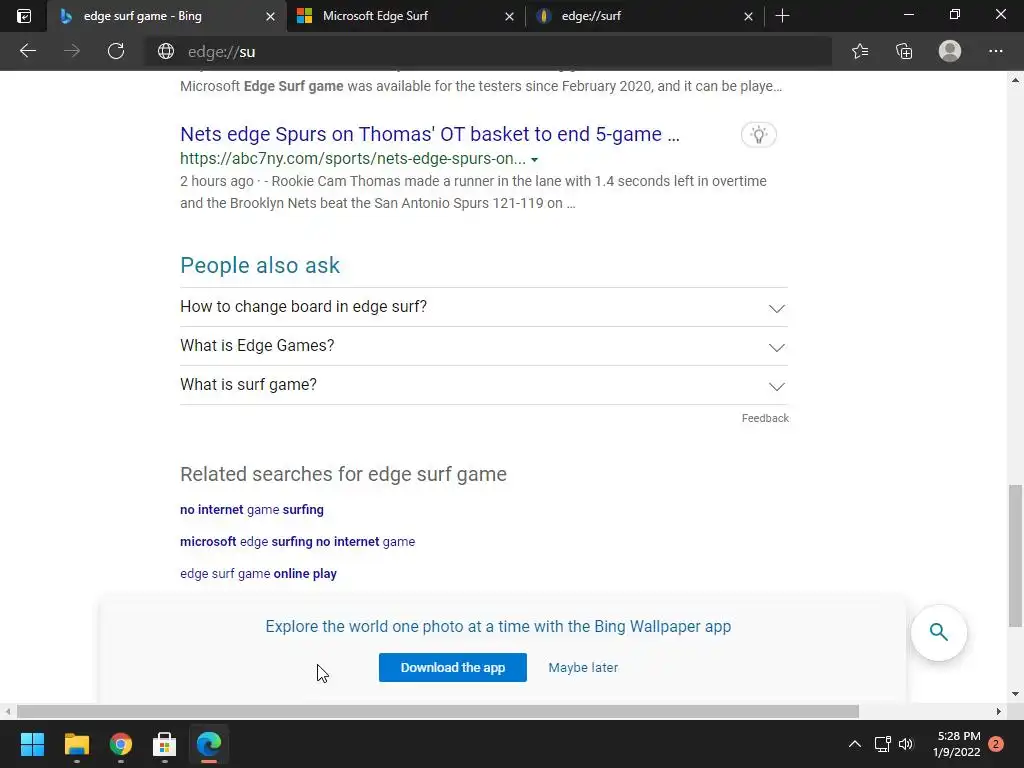This screenshot has width=1024, height=768.
Task: Click the lightbulb insight icon beside result
Action: tap(758, 135)
